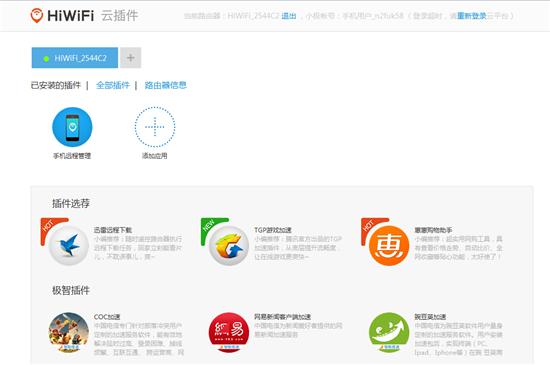
Task: Click the 重新登录 re-login link
Action: pos(471,16)
